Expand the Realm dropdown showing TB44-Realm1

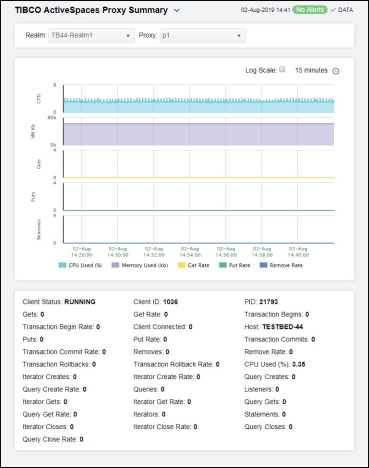pyautogui.click(x=91, y=35)
